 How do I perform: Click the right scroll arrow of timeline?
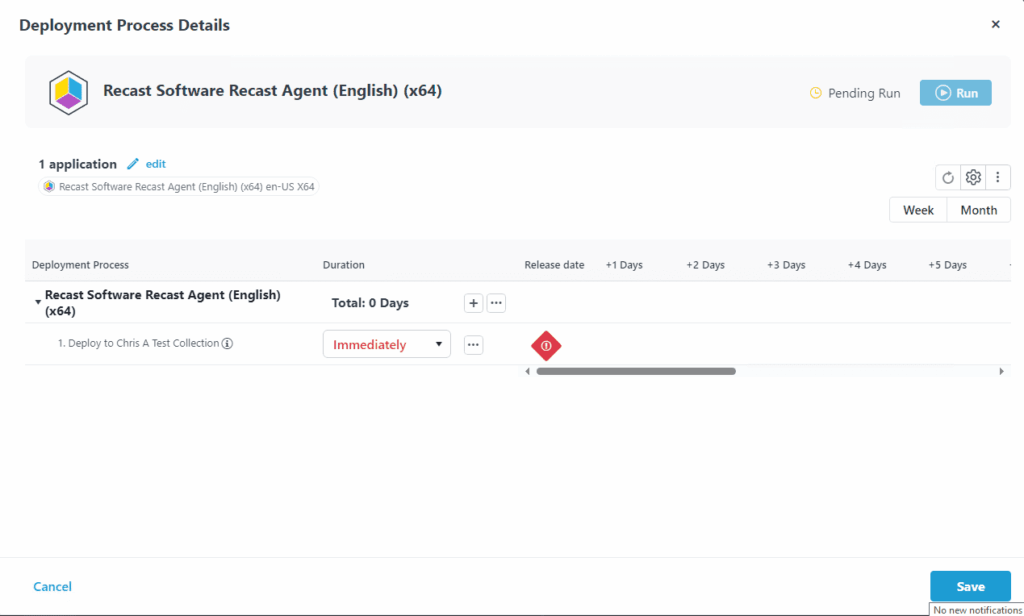1001,371
